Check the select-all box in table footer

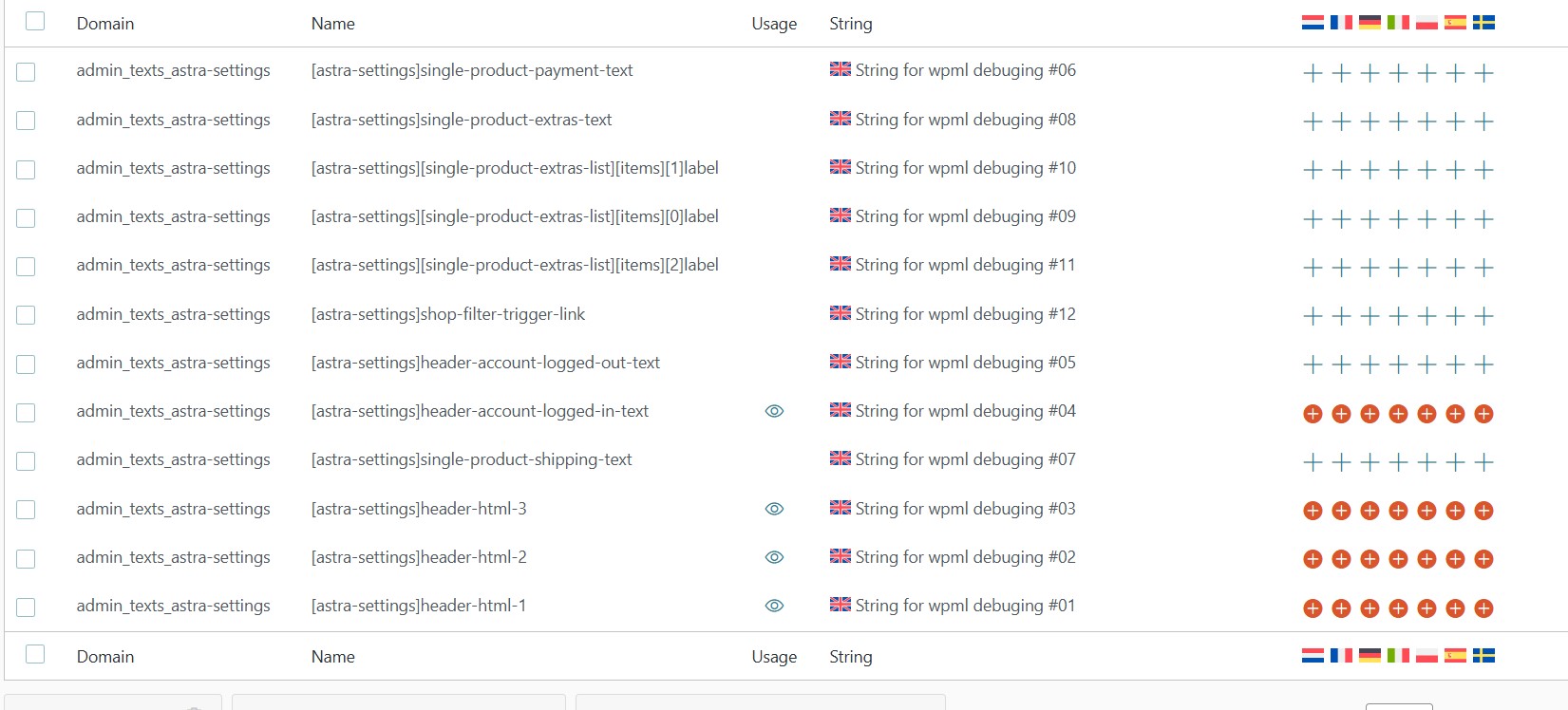35,654
